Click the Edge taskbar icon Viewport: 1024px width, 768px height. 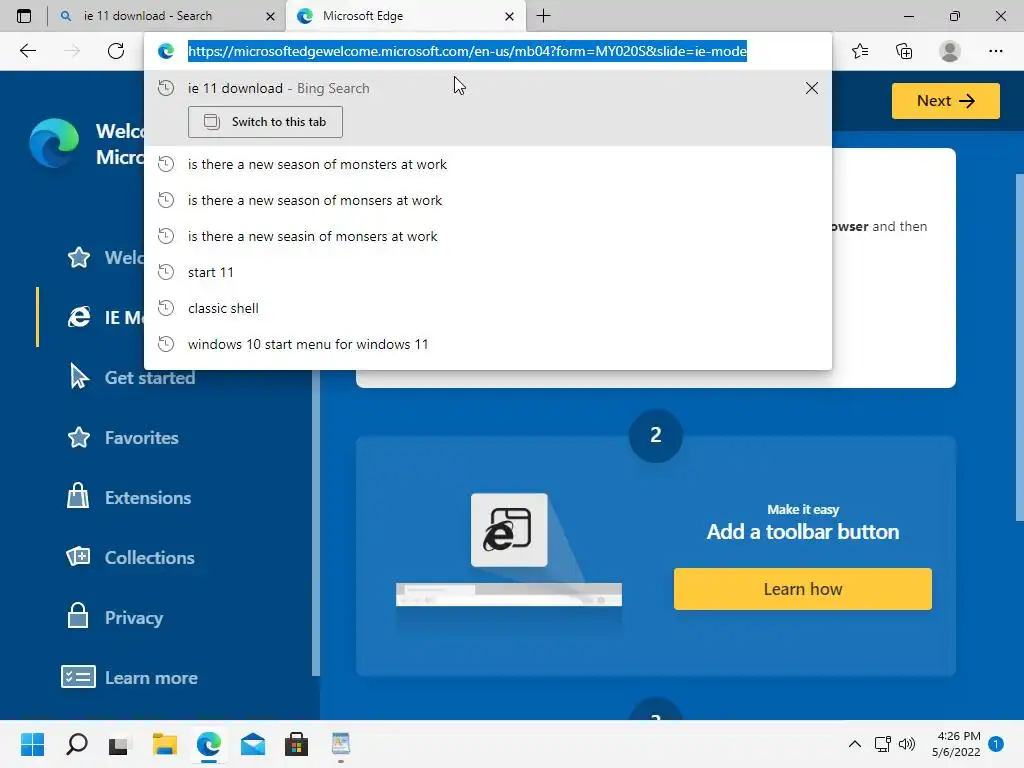click(x=208, y=744)
